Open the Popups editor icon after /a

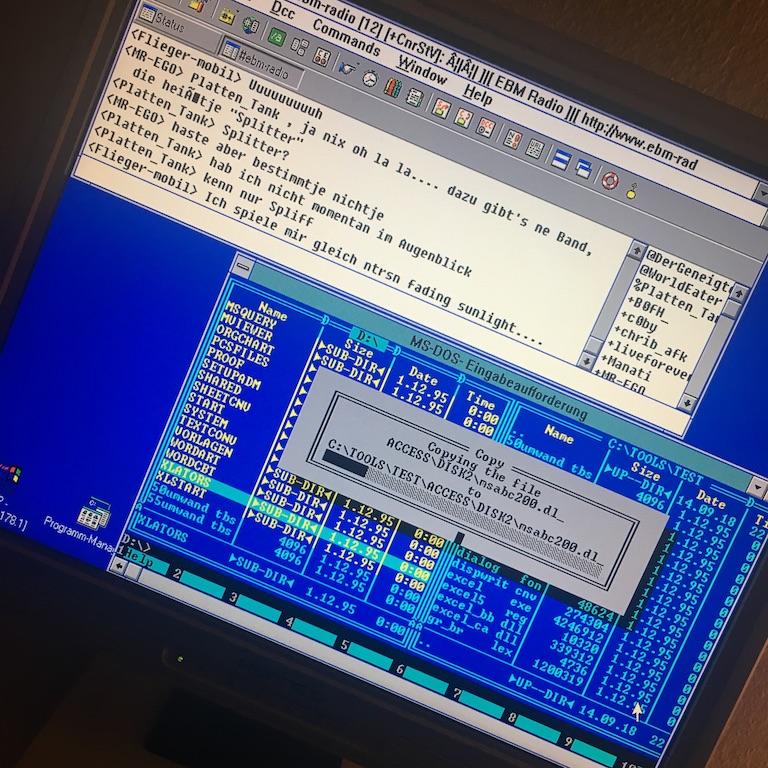[x=299, y=46]
